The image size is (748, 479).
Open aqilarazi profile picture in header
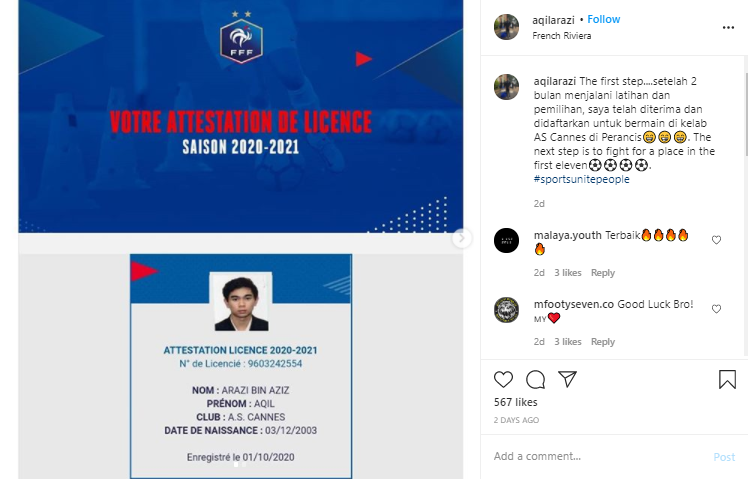[x=506, y=27]
